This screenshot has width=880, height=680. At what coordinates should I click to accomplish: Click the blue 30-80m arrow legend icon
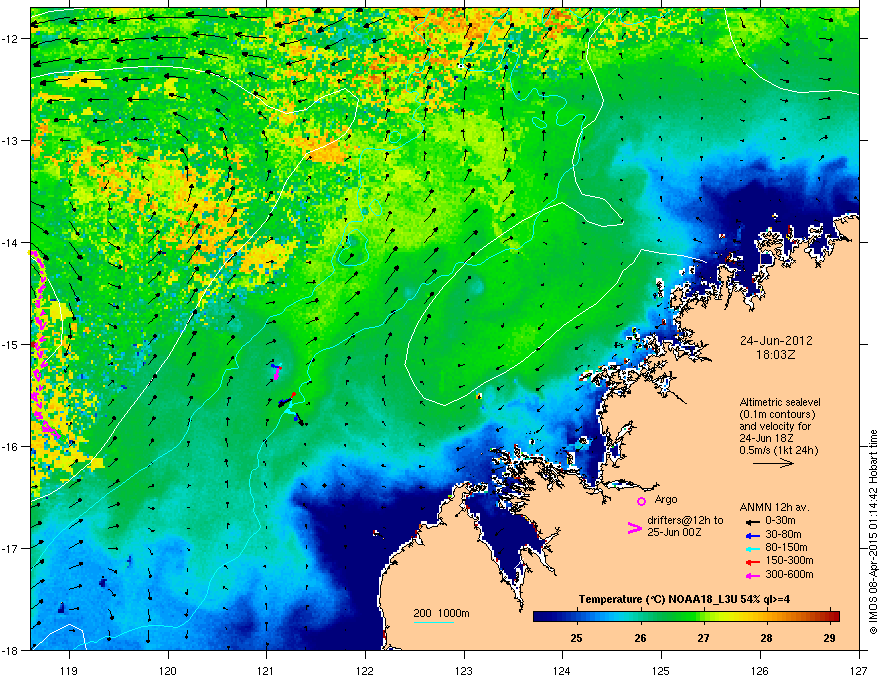click(x=751, y=535)
